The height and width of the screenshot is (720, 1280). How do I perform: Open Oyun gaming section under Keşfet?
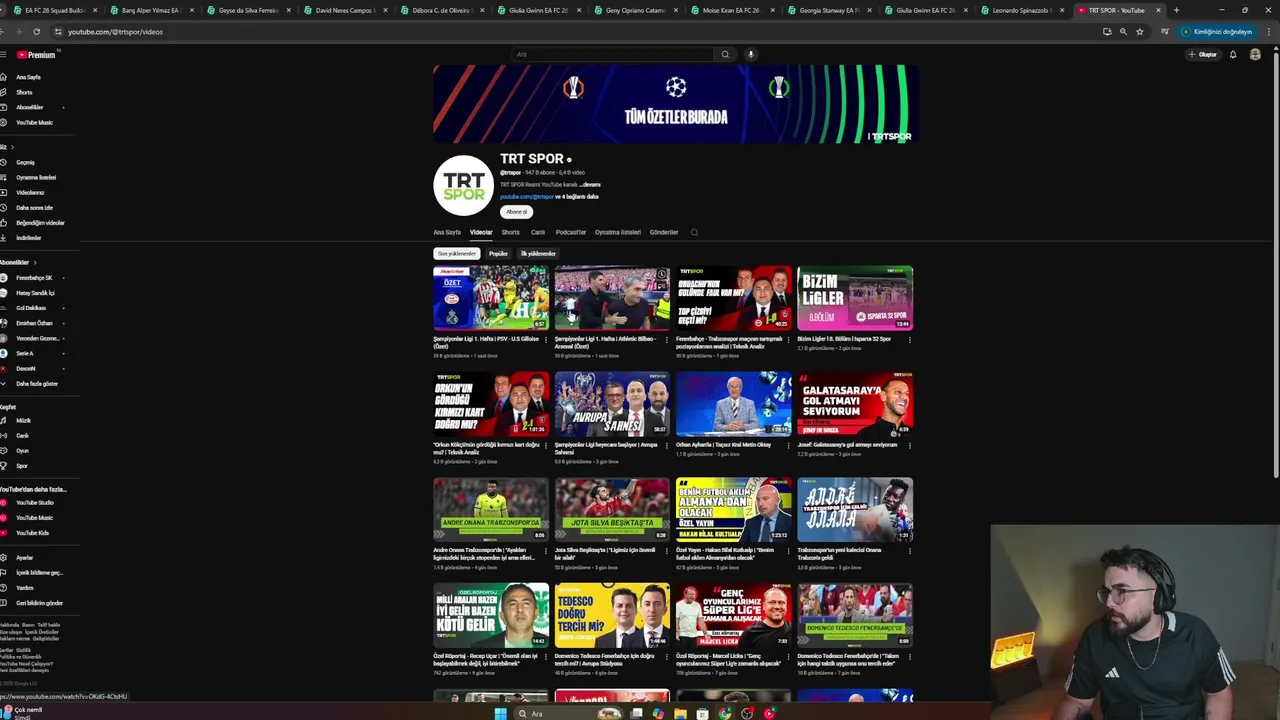pyautogui.click(x=22, y=450)
